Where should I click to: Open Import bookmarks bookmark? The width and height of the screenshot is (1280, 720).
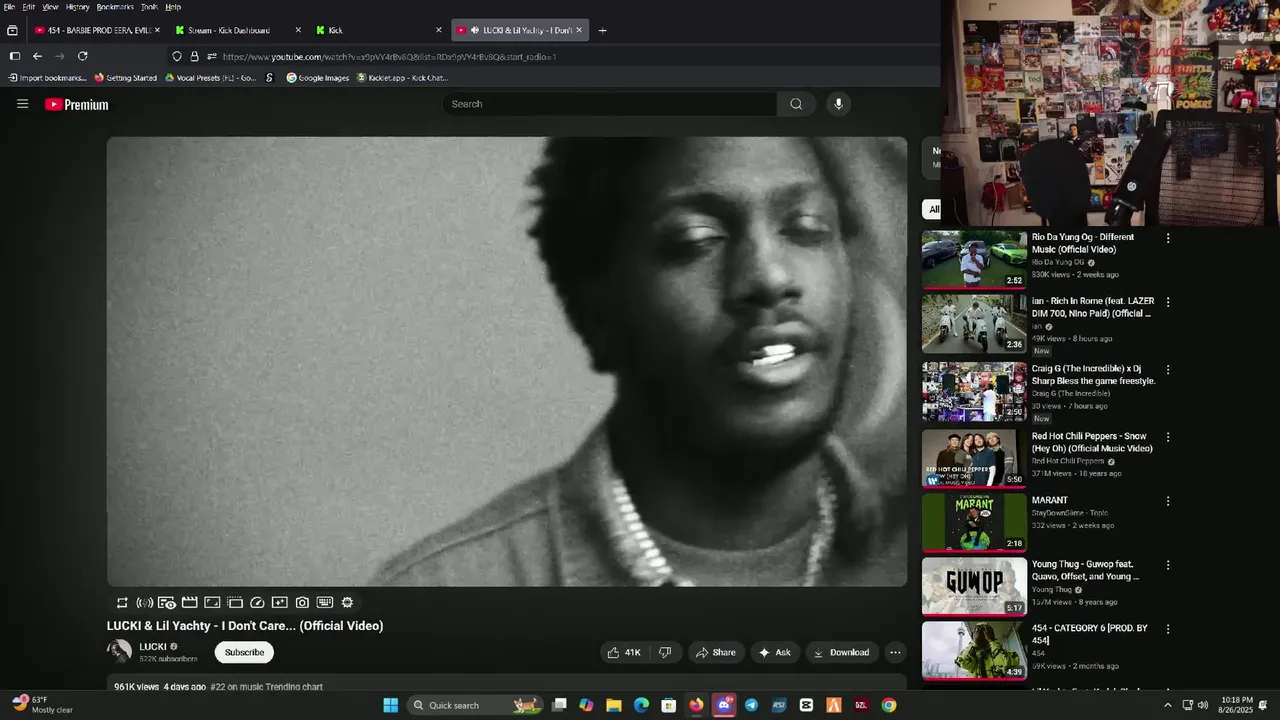tap(47, 78)
